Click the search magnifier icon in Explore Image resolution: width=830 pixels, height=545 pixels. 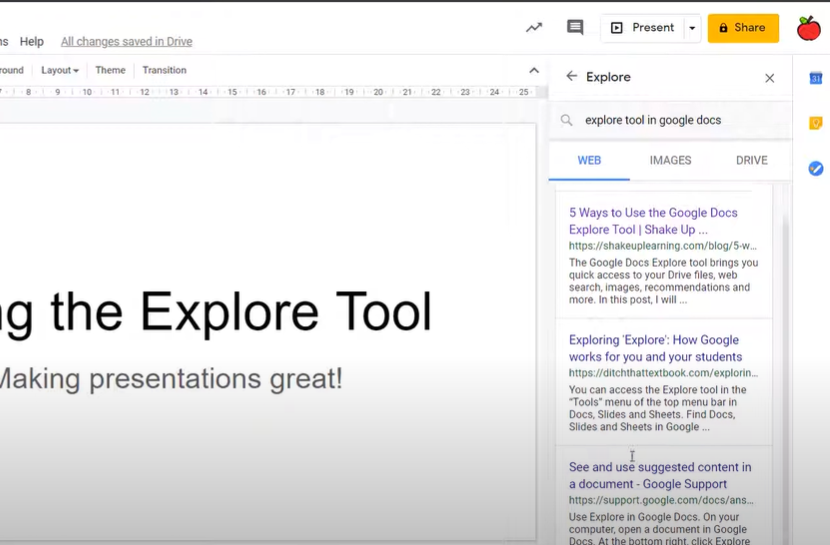click(566, 120)
